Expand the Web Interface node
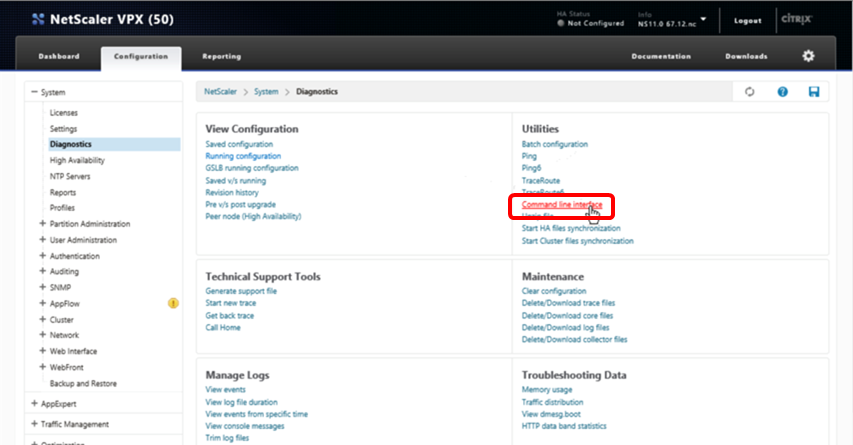853x445 pixels. (42, 351)
